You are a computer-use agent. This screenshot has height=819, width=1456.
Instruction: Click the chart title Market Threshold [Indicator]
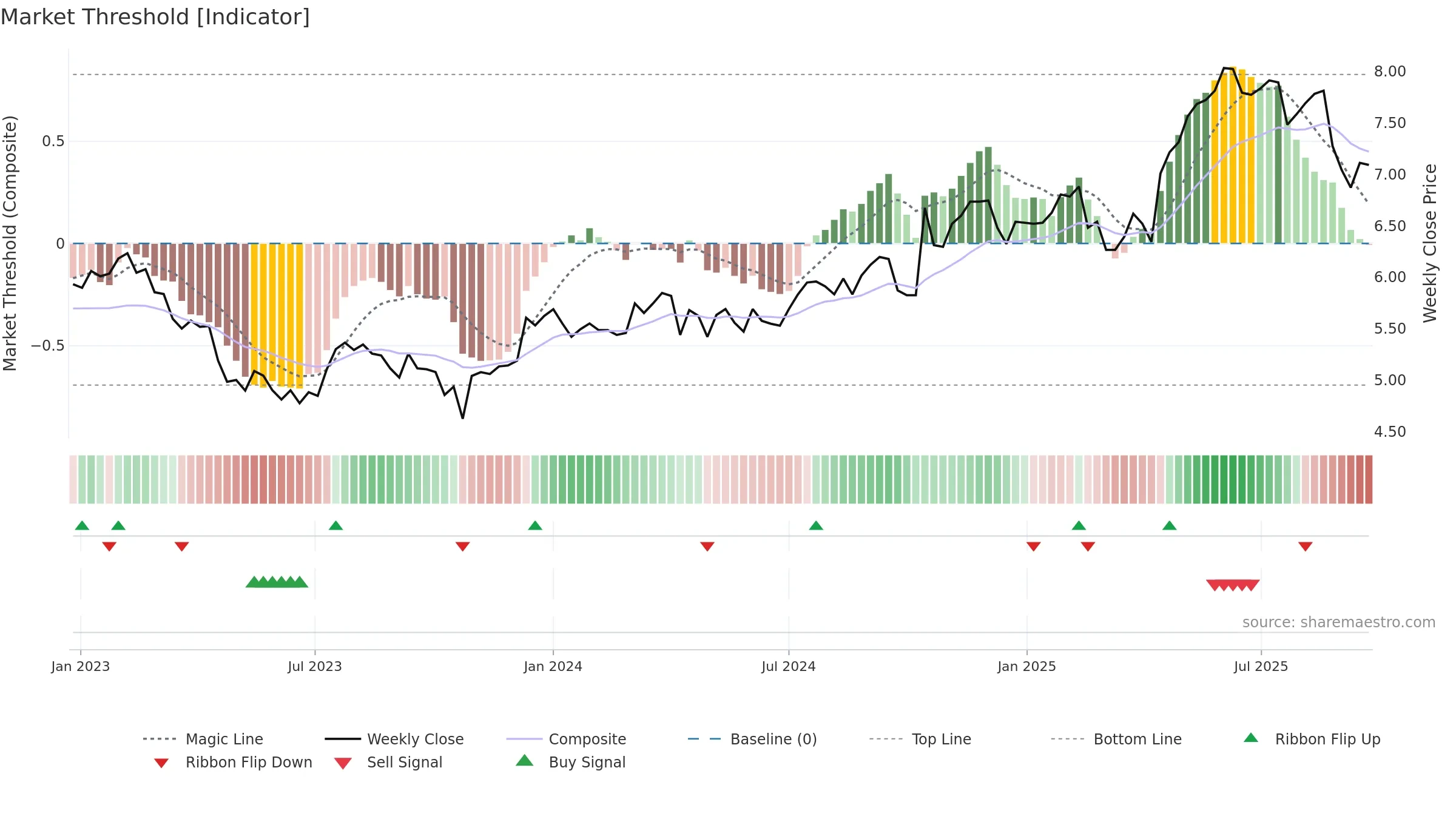(x=155, y=17)
